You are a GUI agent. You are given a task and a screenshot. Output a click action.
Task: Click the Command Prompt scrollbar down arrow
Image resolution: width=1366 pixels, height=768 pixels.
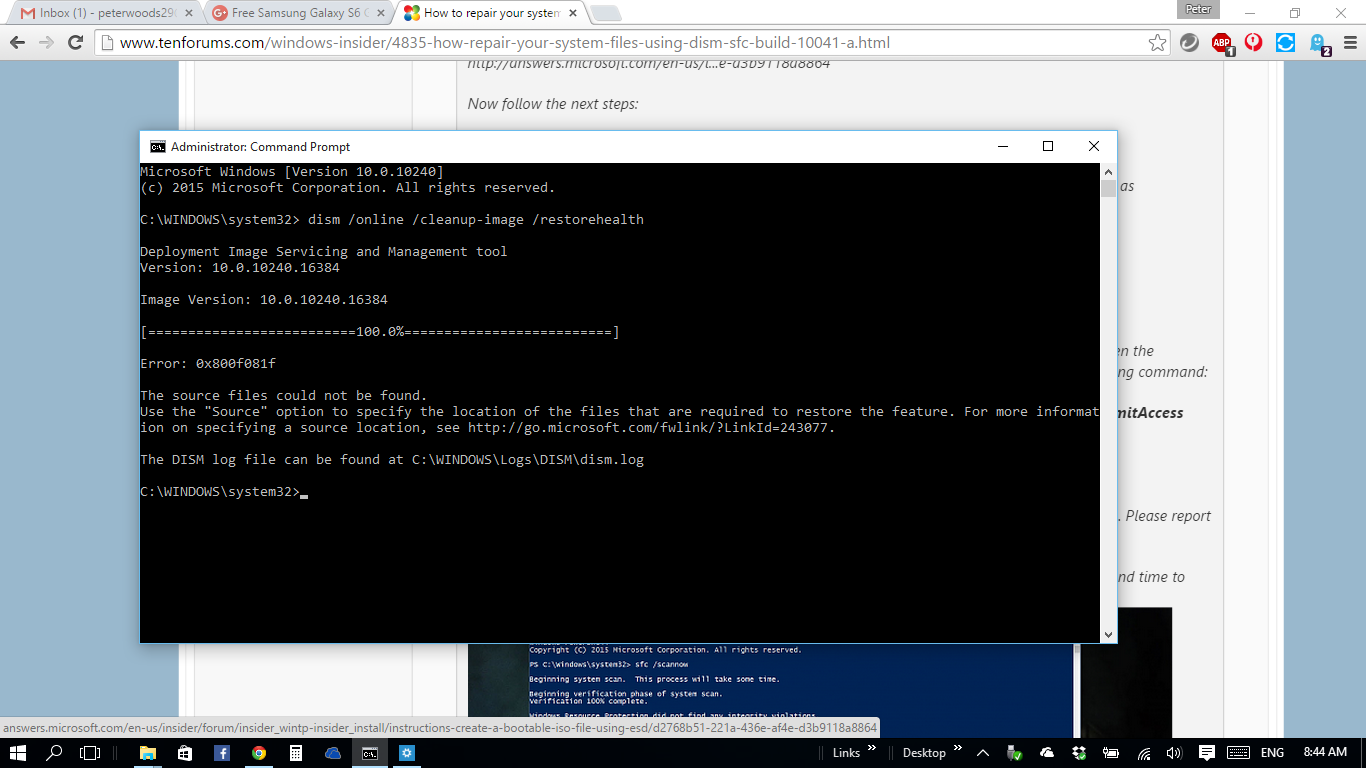(1108, 634)
